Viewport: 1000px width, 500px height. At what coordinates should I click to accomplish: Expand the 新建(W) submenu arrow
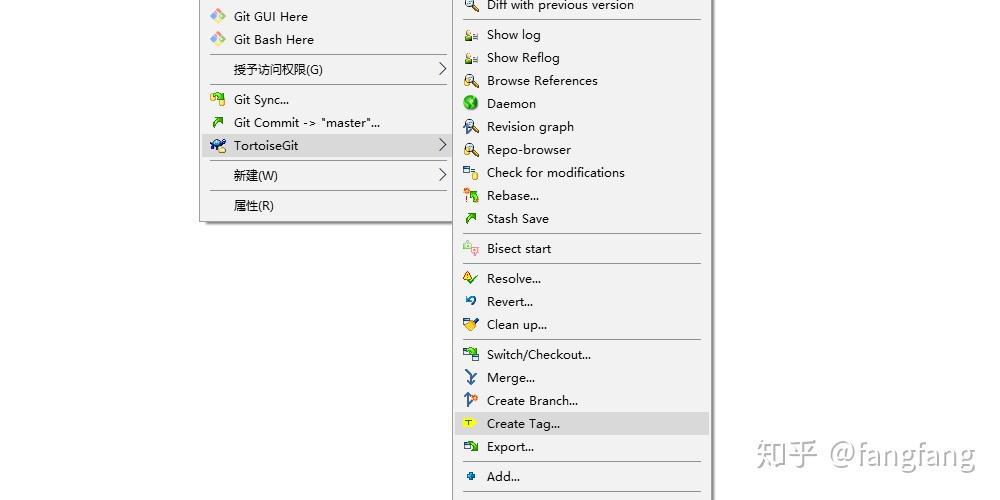coord(442,176)
